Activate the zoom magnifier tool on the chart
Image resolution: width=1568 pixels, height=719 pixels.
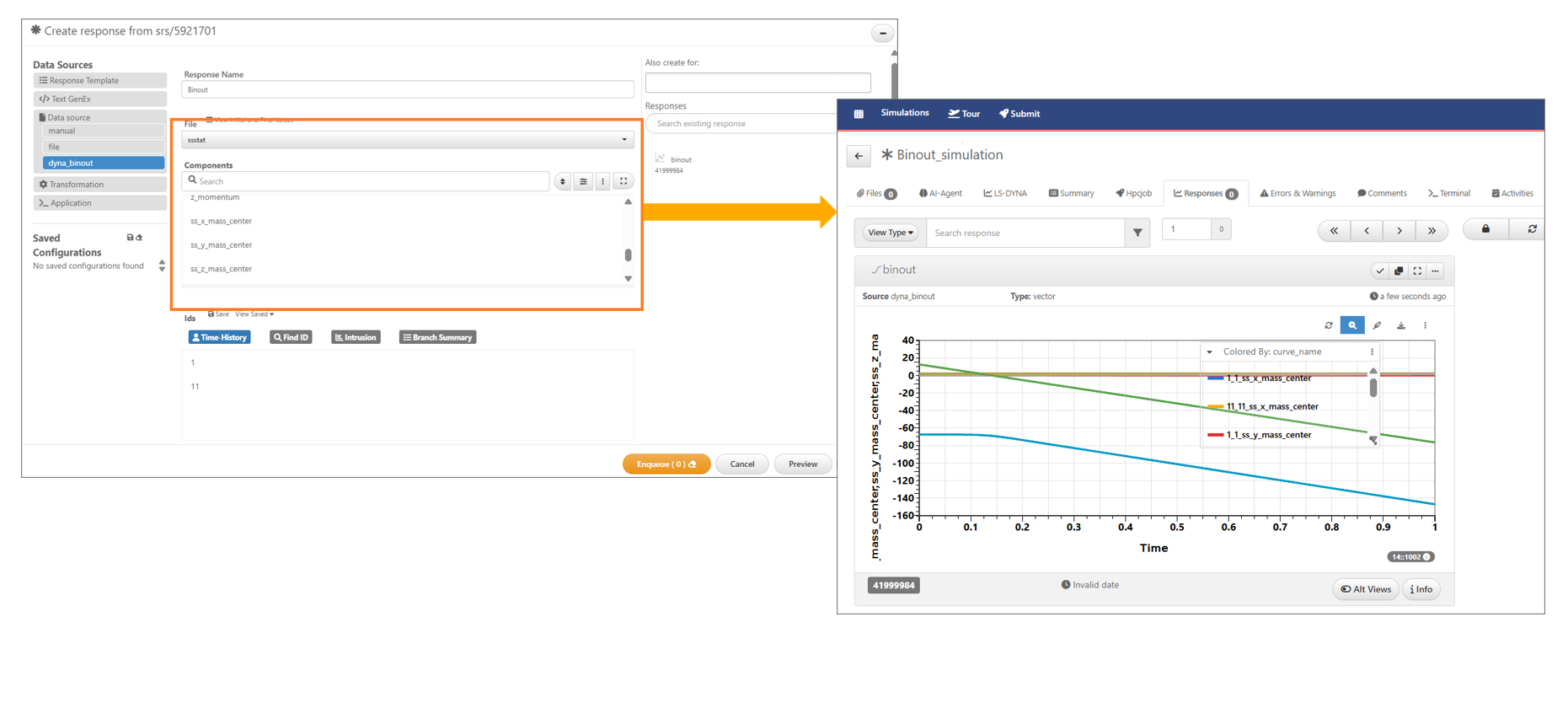tap(1351, 325)
